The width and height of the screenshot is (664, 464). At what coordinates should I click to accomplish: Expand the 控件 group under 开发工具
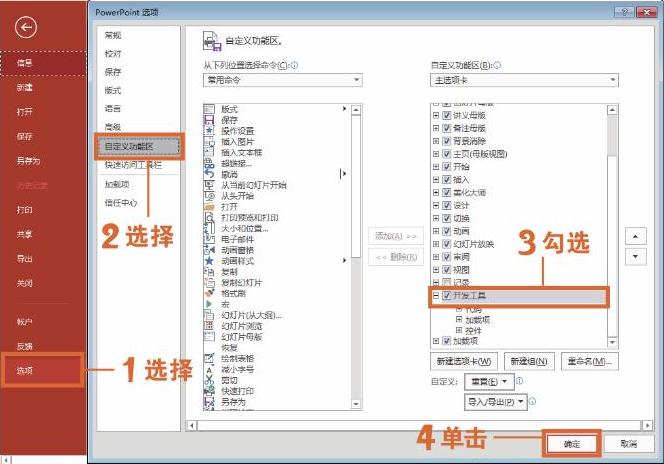tap(459, 330)
